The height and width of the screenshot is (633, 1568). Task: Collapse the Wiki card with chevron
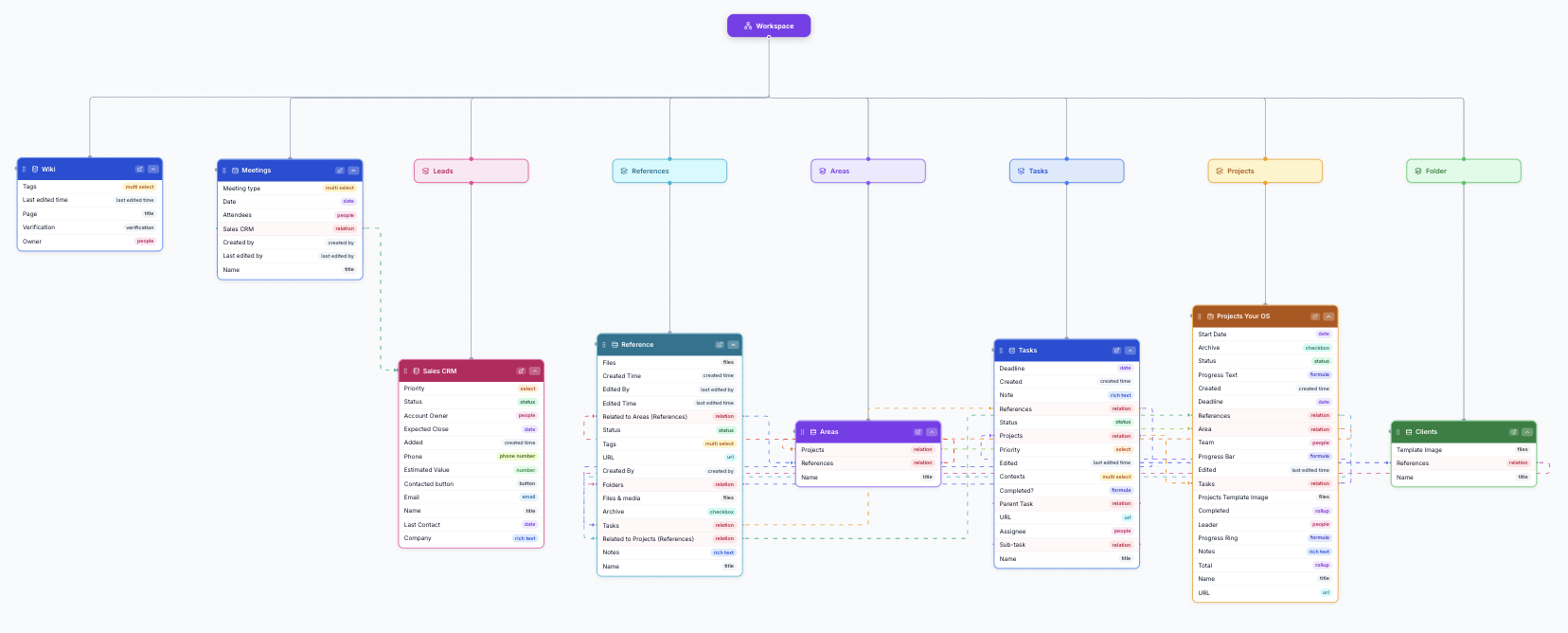[153, 169]
